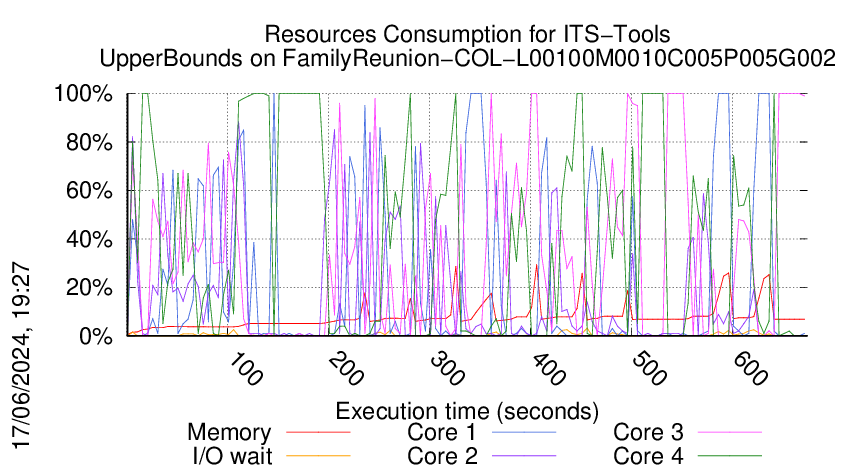The width and height of the screenshot is (850, 475).
Task: Click the I/O wait legend label
Action: point(232,457)
